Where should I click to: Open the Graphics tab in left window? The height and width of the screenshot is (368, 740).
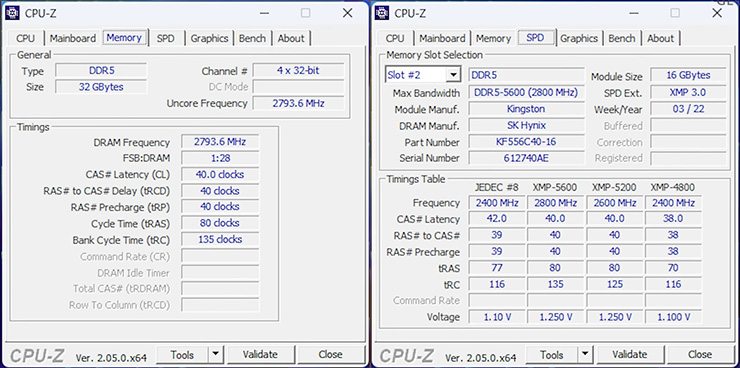209,38
